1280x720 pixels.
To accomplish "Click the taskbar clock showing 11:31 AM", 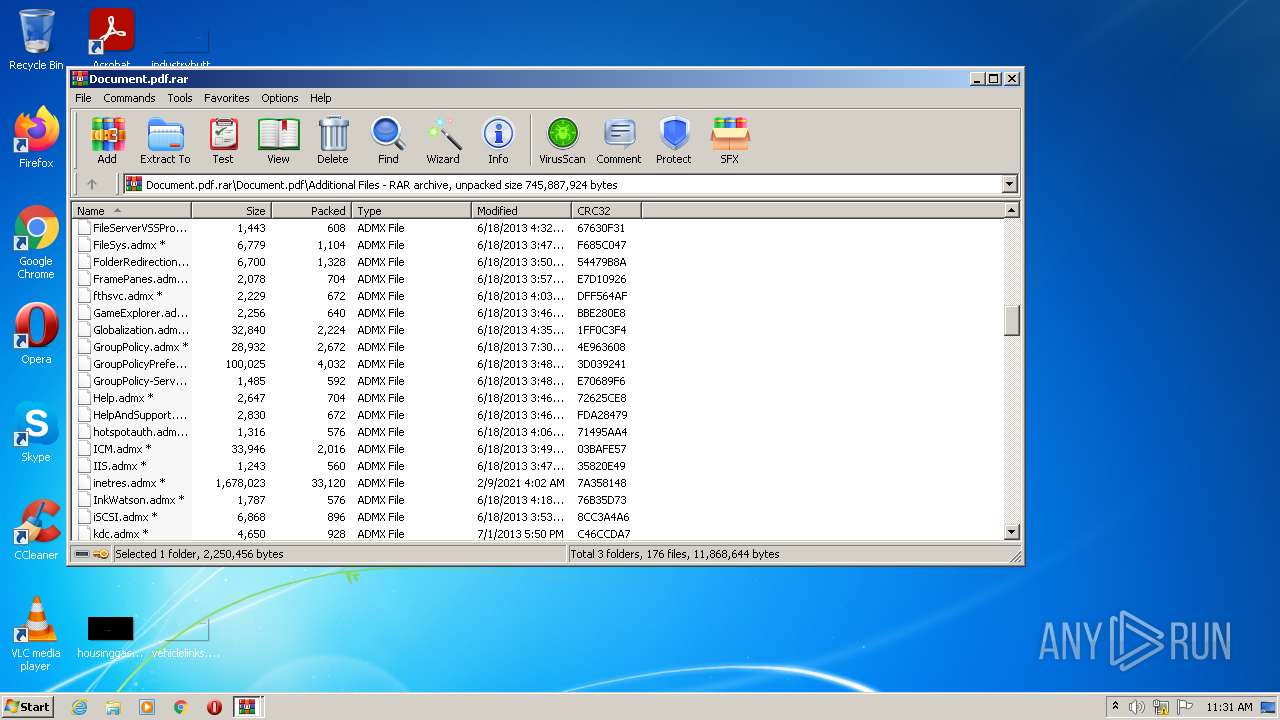I will [x=1229, y=707].
